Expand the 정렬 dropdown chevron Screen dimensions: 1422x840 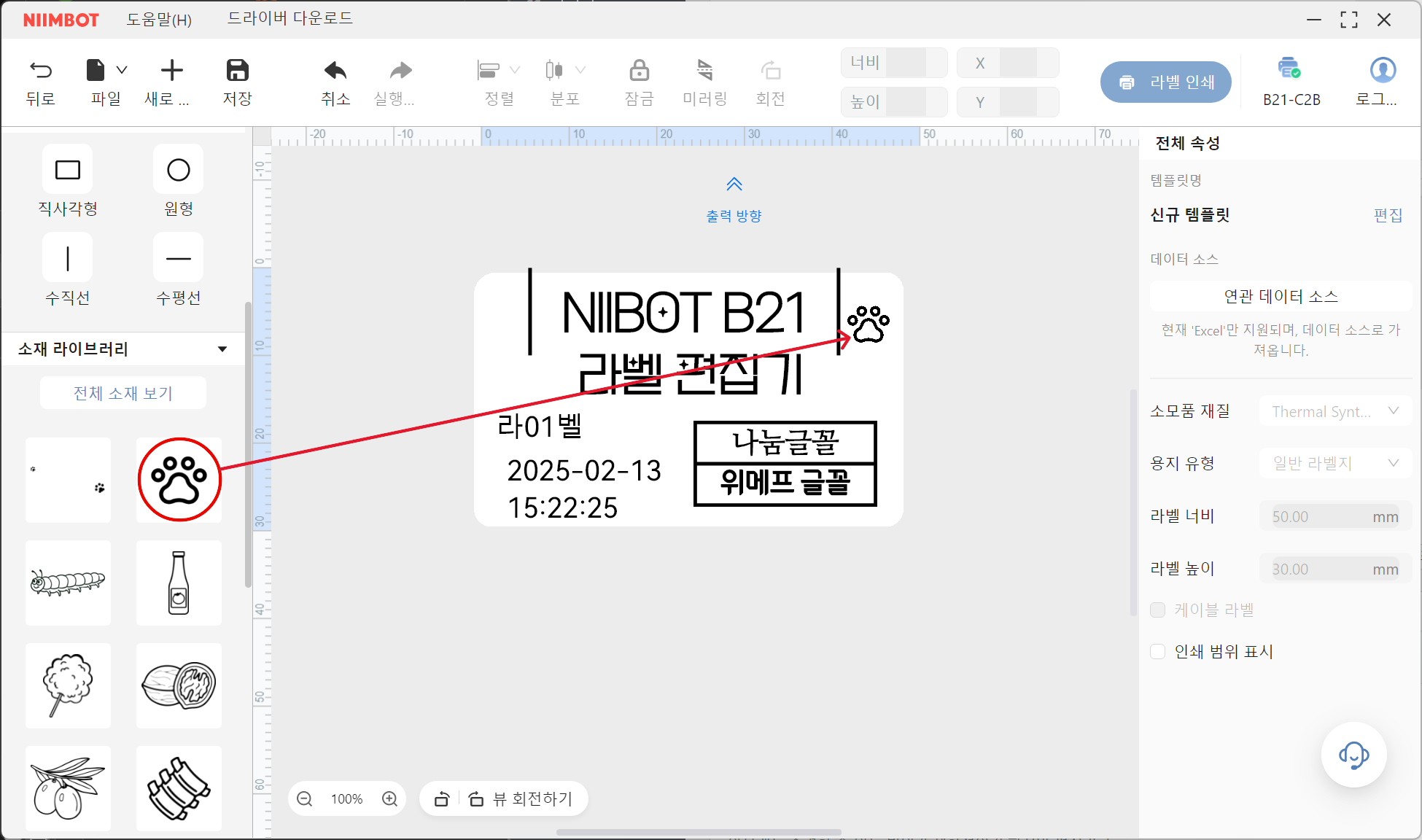pos(515,70)
